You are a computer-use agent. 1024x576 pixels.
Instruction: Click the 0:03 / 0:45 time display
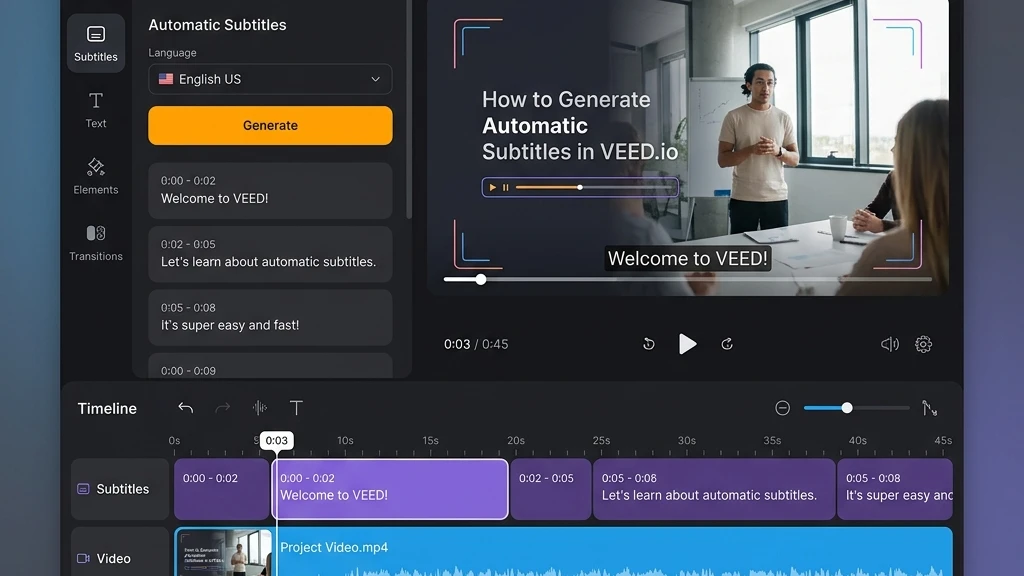click(x=476, y=344)
